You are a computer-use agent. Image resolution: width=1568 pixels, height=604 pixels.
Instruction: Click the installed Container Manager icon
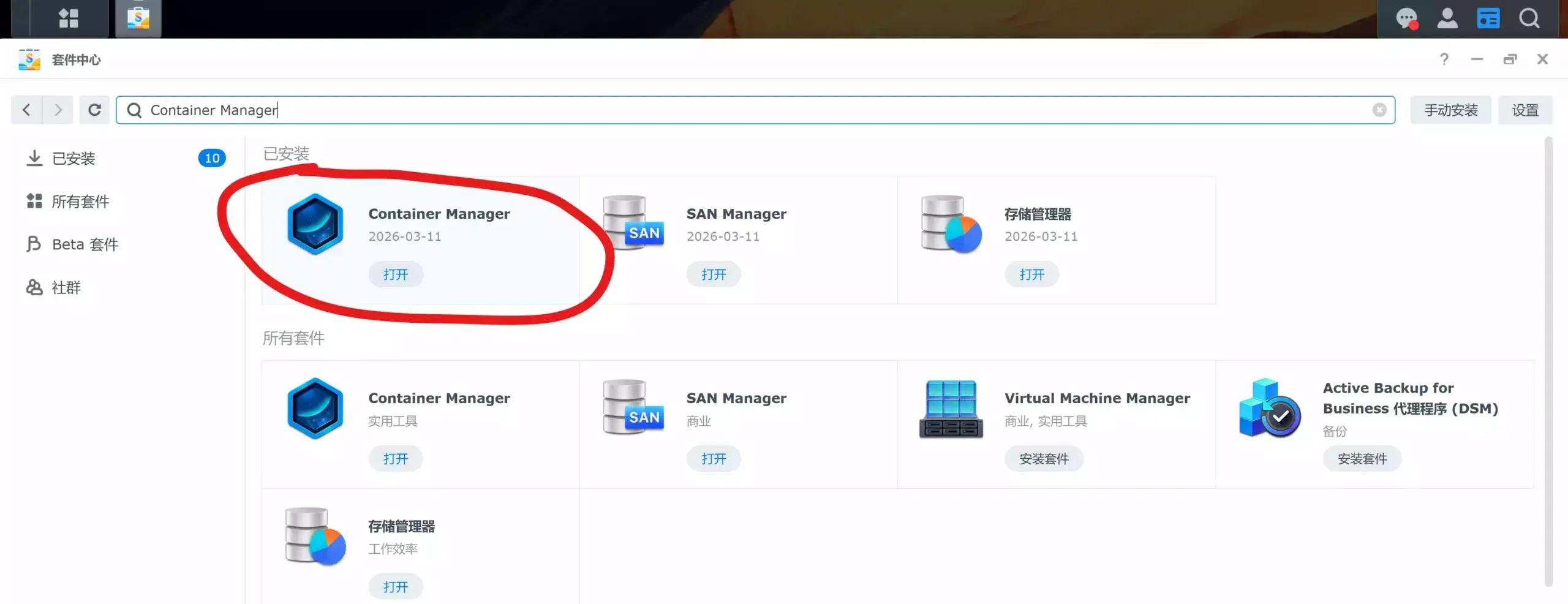pos(315,224)
